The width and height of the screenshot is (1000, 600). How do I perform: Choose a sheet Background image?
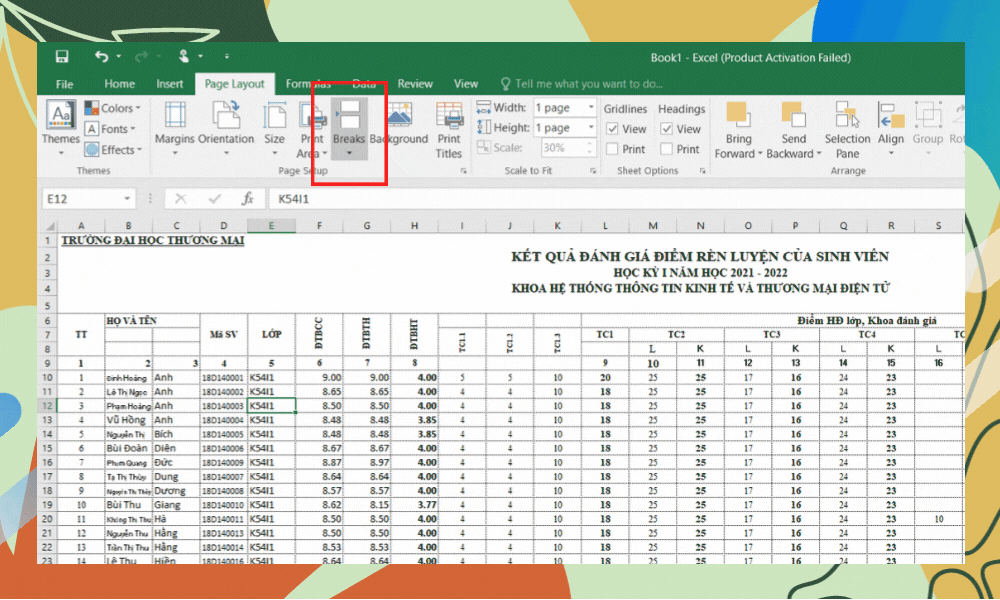coord(398,126)
